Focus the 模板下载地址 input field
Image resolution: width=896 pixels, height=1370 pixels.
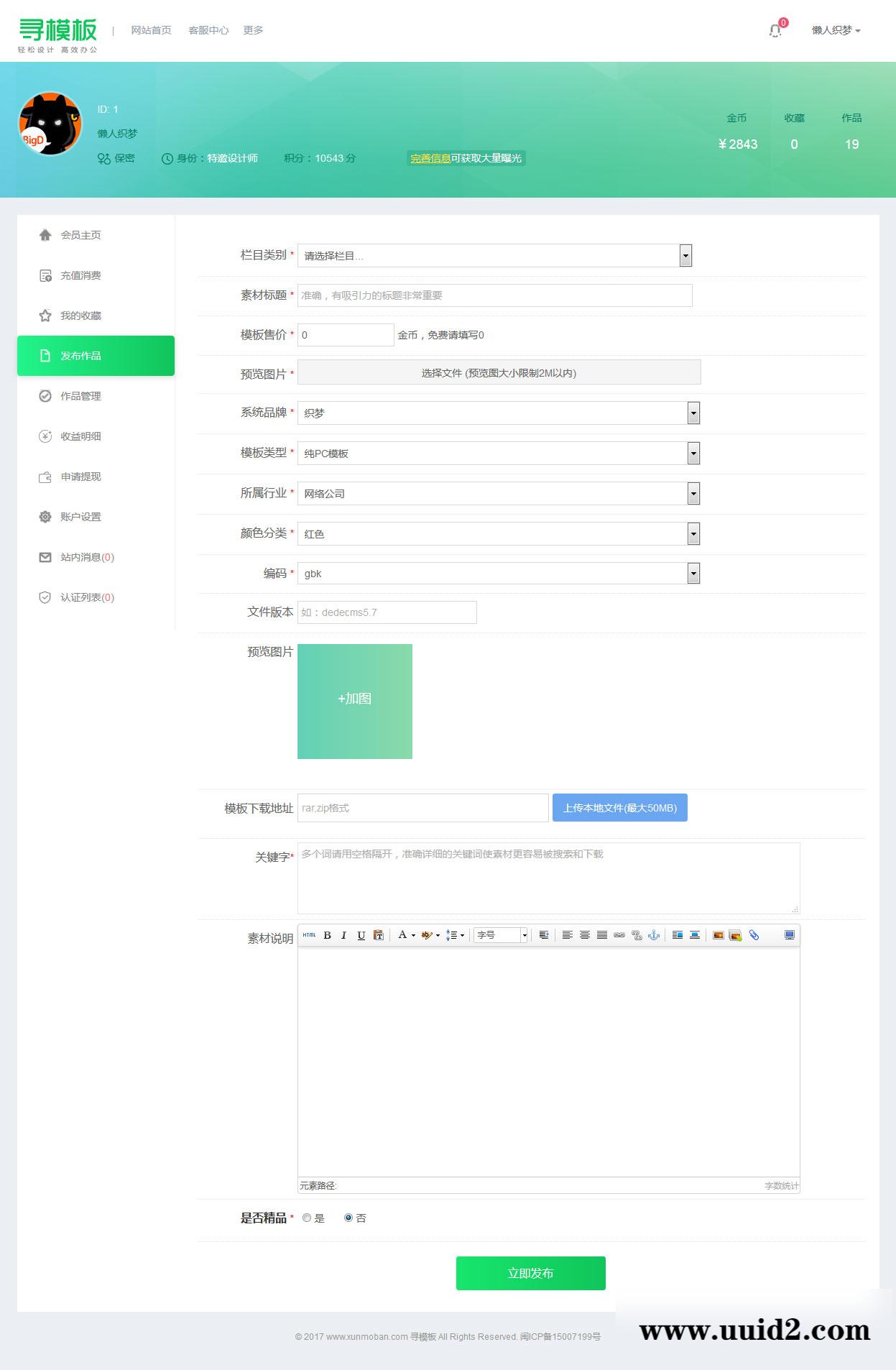coord(423,808)
